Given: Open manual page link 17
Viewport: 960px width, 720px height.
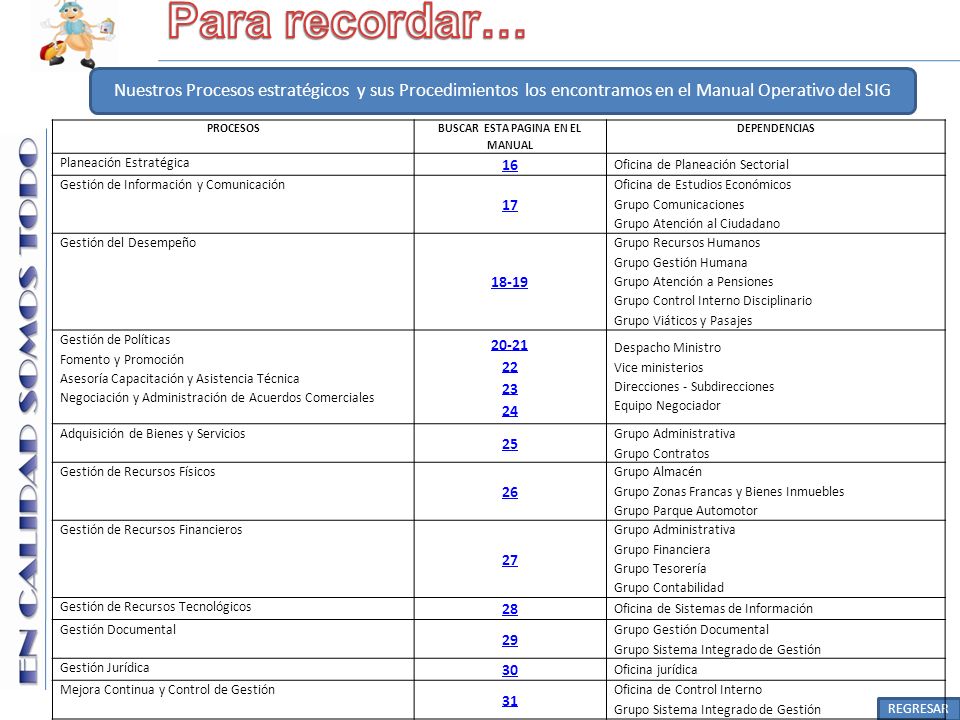Looking at the screenshot, I should 509,205.
